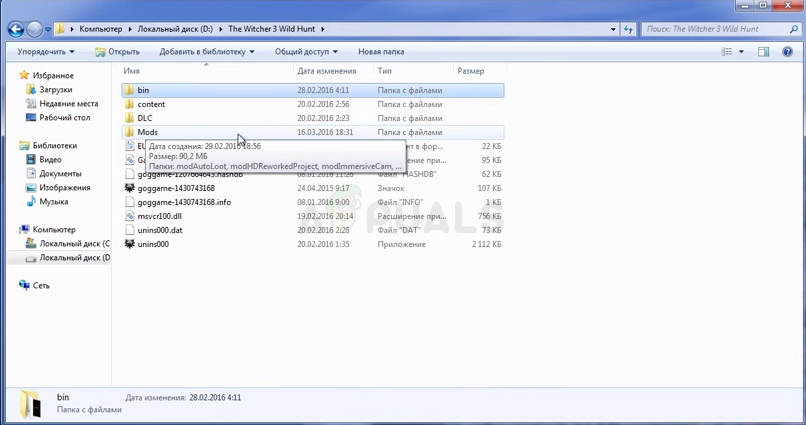Image resolution: width=806 pixels, height=425 pixels.
Task: Open Help with the question mark icon
Action: [x=787, y=52]
